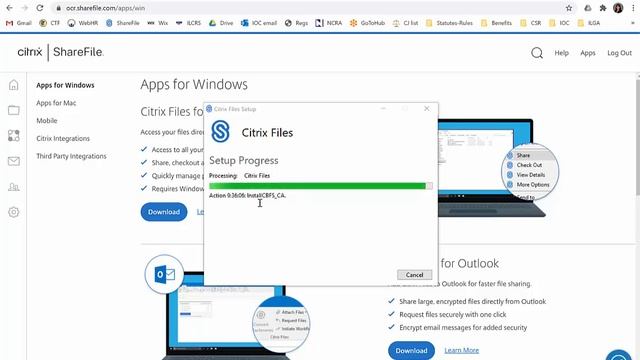Select Apps for Windows in the sidebar
The image size is (640, 360).
65,85
